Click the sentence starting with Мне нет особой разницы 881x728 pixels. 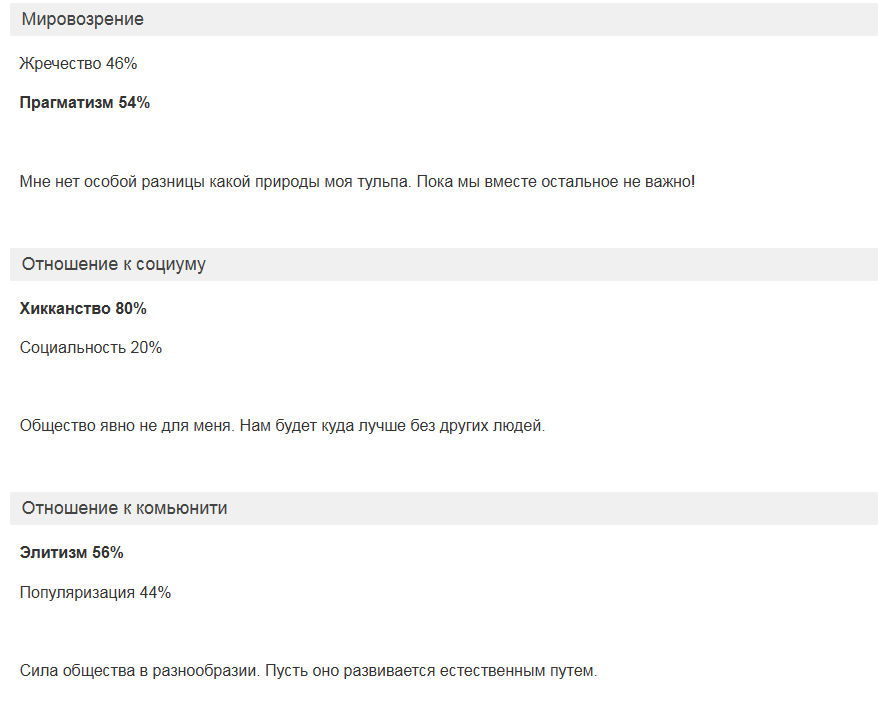210,182
